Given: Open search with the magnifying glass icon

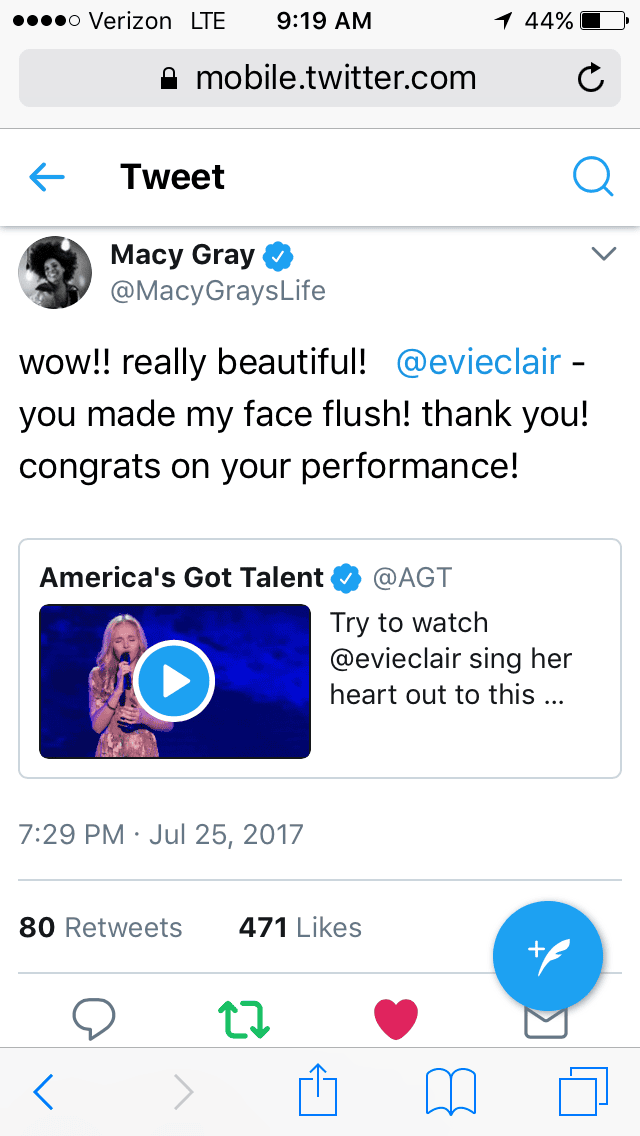Looking at the screenshot, I should [592, 178].
